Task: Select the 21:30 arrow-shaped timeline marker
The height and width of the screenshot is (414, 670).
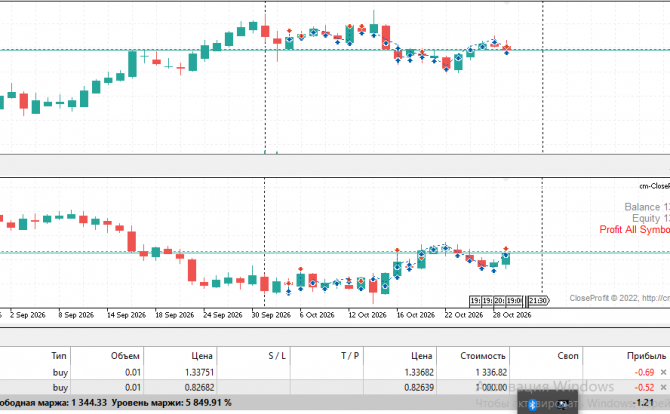Action: pos(538,301)
